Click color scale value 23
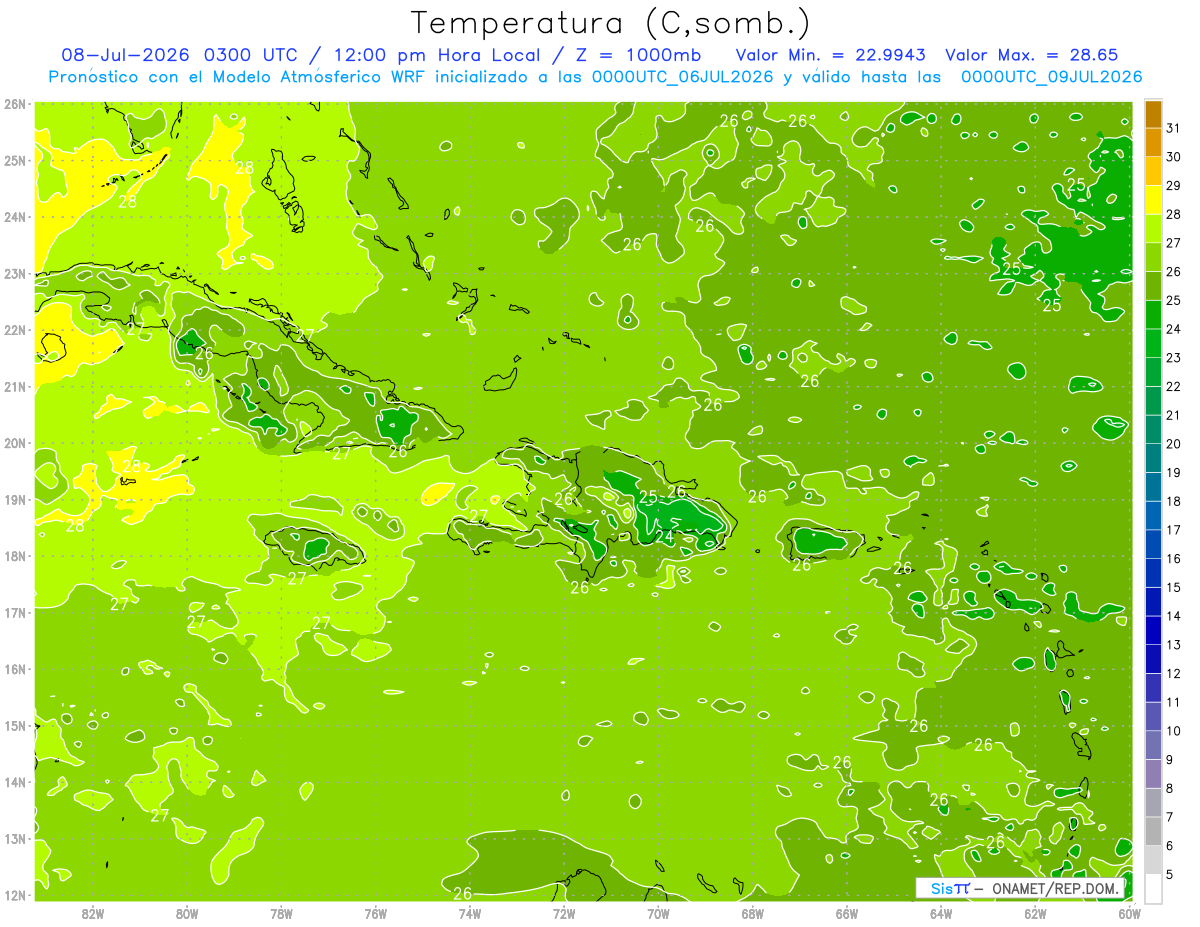Image resolution: width=1200 pixels, height=927 pixels. pyautogui.click(x=1173, y=358)
